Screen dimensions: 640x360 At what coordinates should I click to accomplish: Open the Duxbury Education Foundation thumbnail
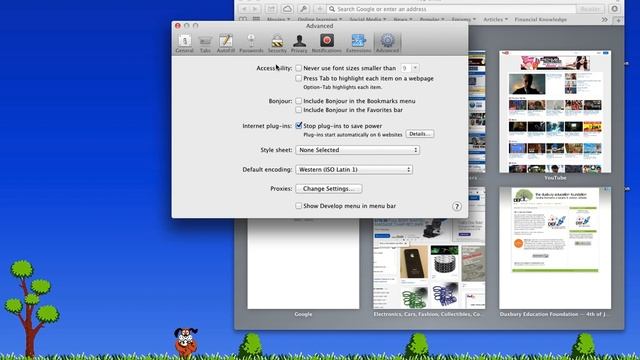pos(555,248)
